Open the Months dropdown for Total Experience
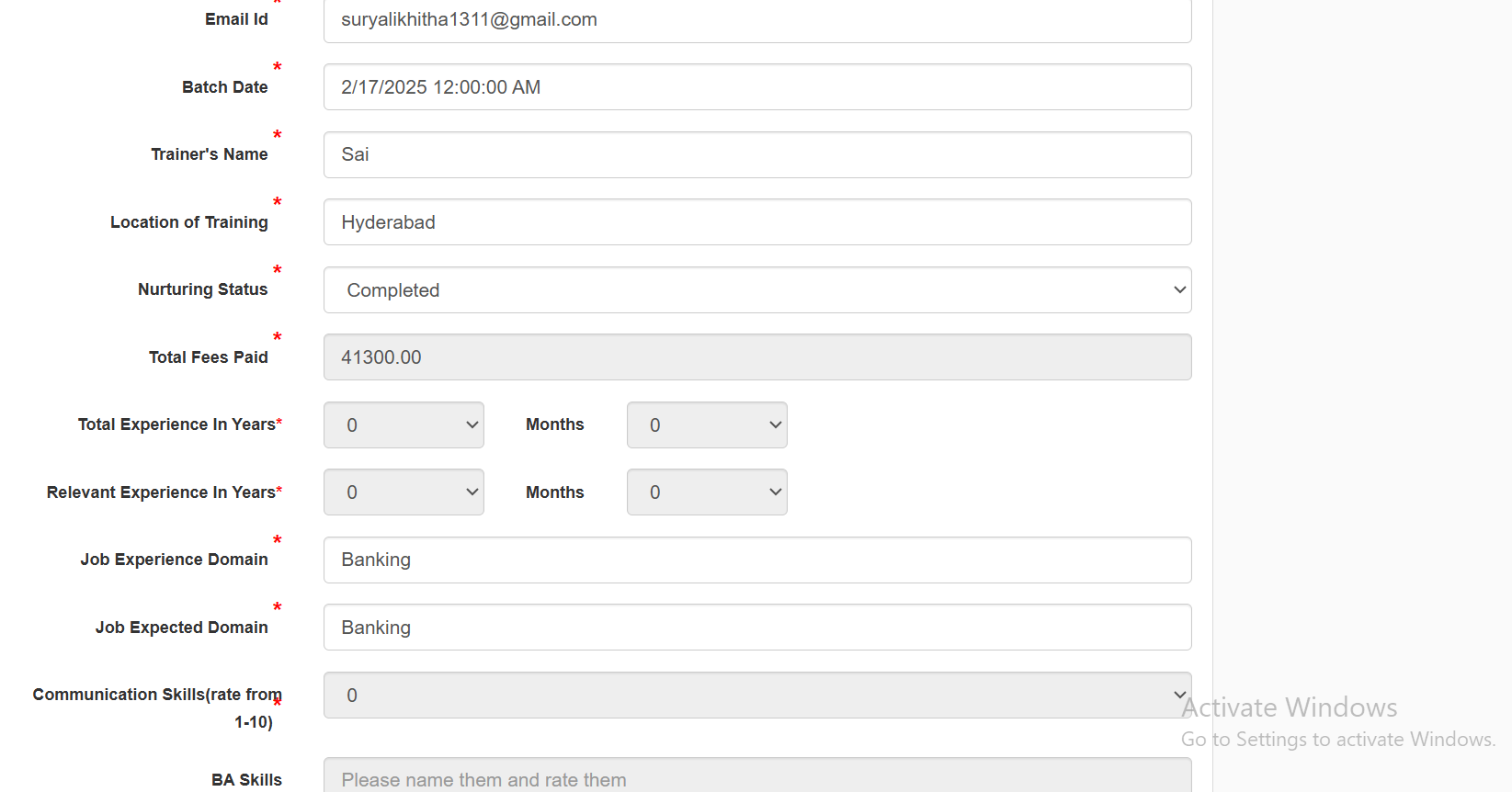The height and width of the screenshot is (792, 1512). tap(706, 425)
